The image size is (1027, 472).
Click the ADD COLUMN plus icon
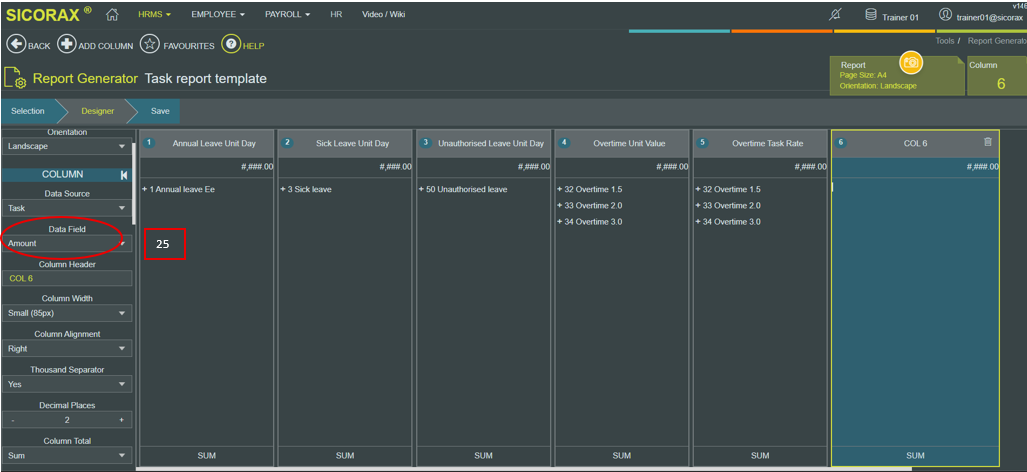coord(66,45)
